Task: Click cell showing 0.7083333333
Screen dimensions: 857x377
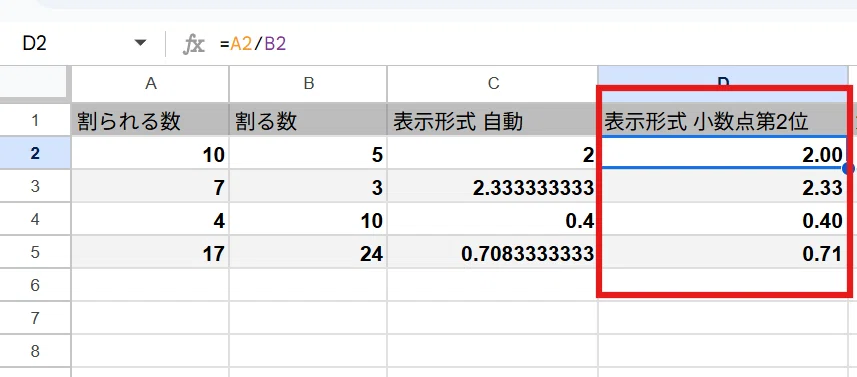Action: (x=493, y=252)
